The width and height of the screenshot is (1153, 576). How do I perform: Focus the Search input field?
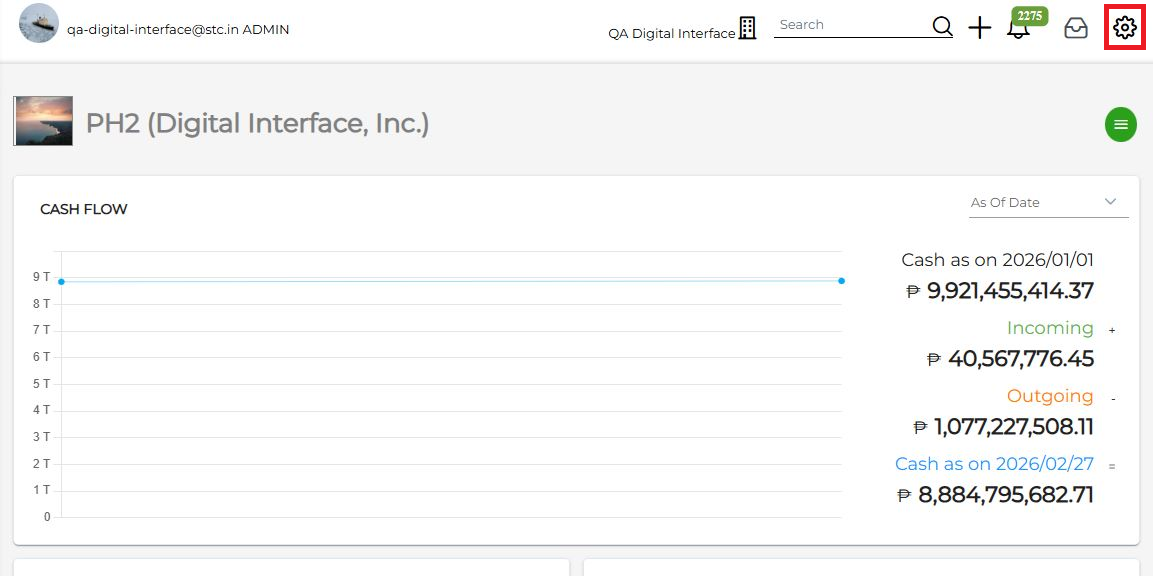850,25
